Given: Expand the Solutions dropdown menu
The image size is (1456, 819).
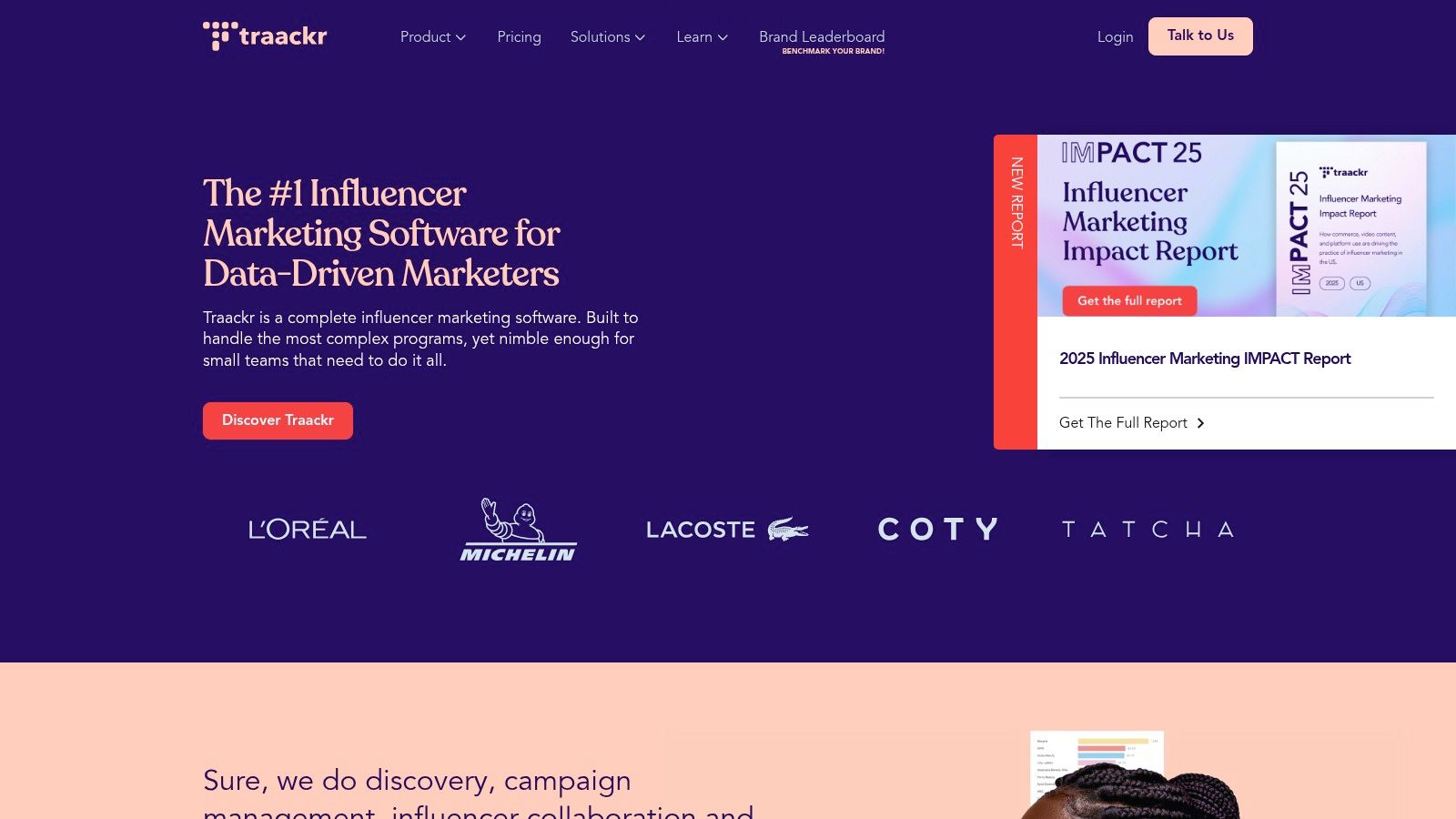Looking at the screenshot, I should pos(608,37).
